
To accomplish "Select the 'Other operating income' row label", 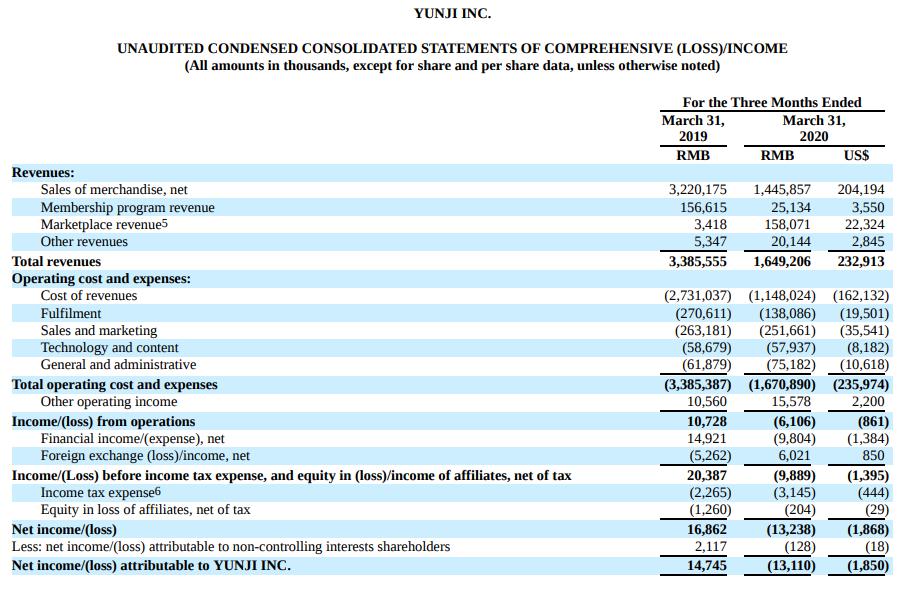I will [108, 401].
